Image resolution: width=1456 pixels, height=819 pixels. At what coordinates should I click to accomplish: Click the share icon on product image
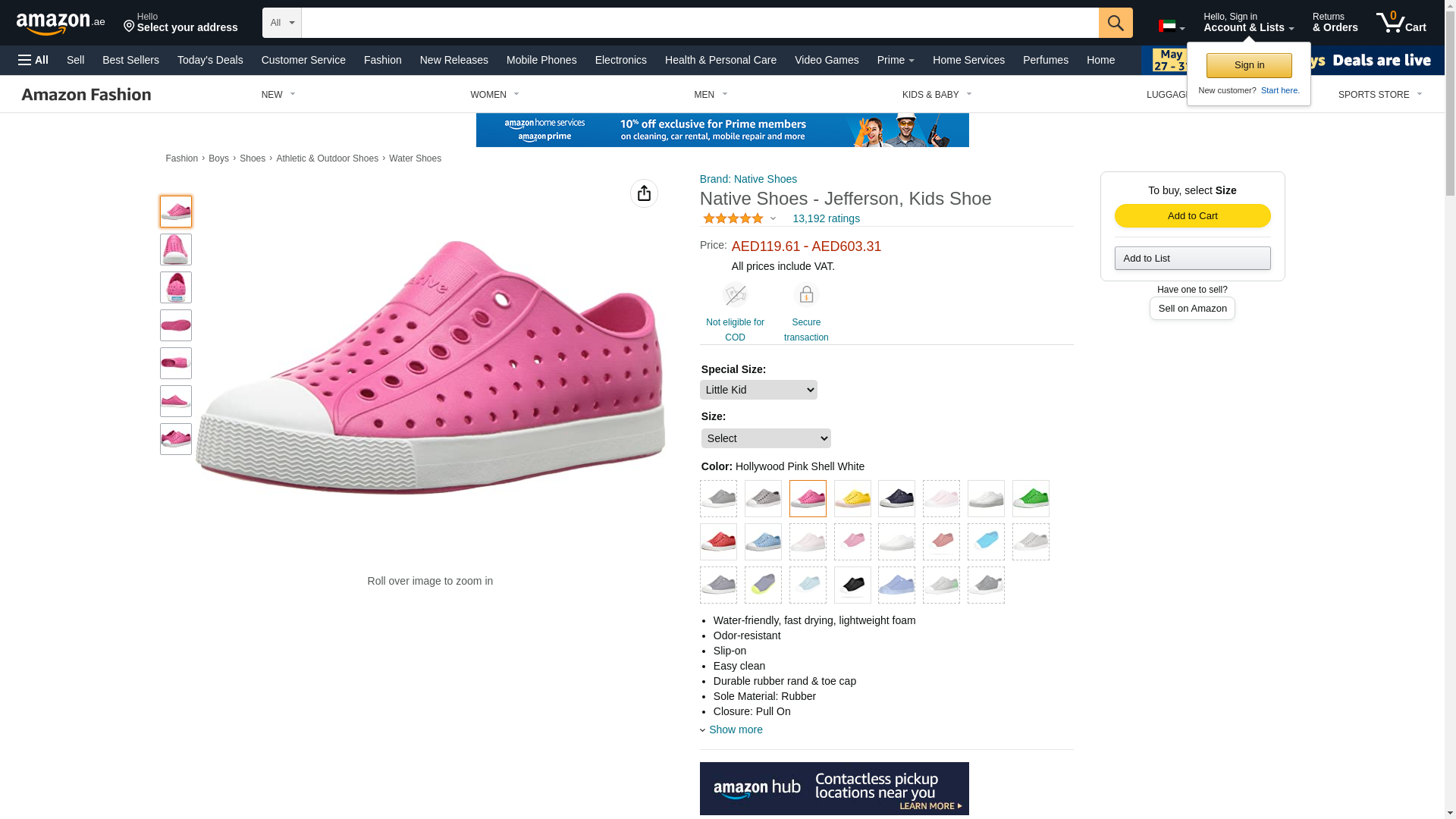644,193
